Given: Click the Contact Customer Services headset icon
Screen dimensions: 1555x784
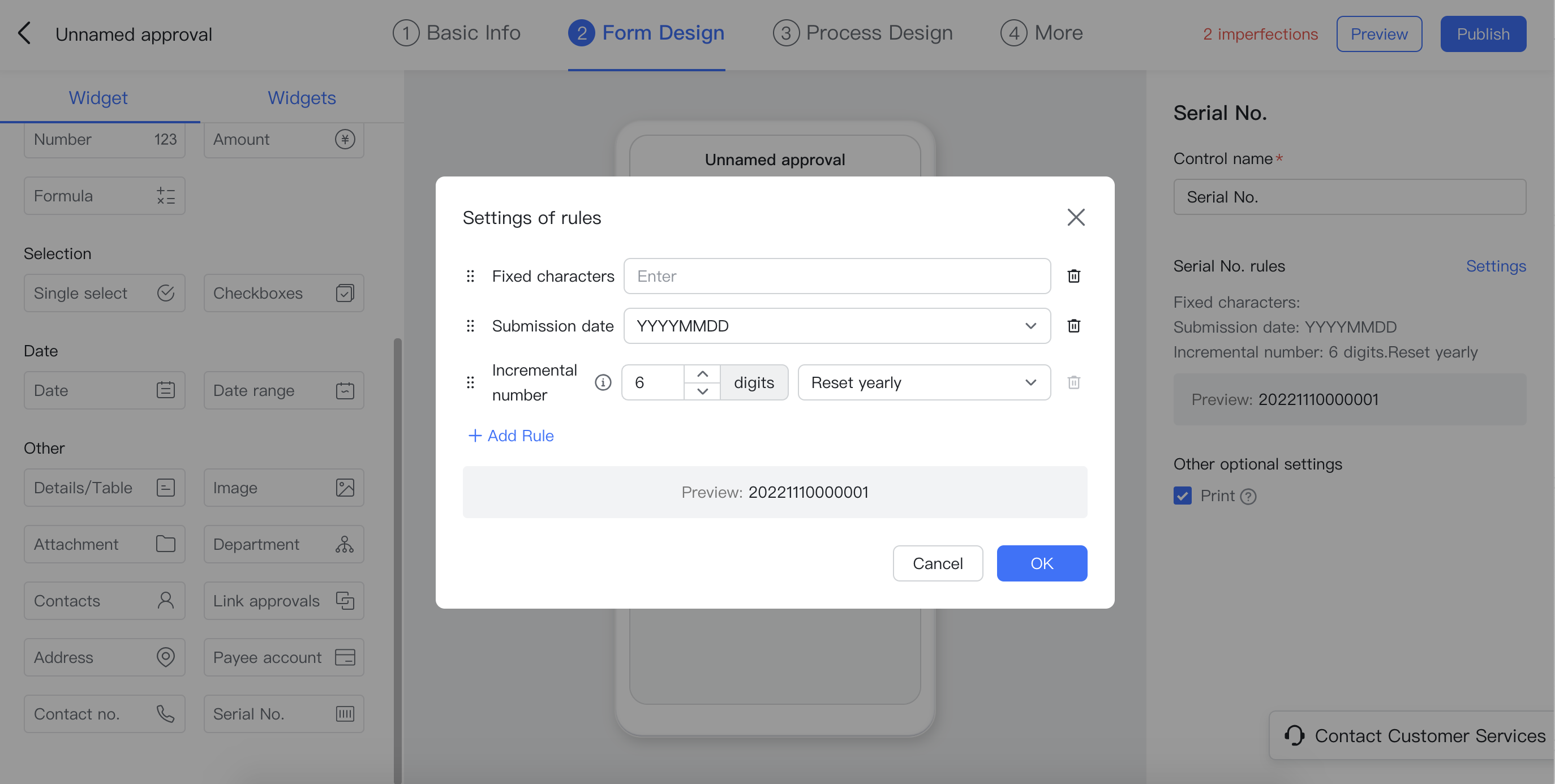Looking at the screenshot, I should point(1295,735).
